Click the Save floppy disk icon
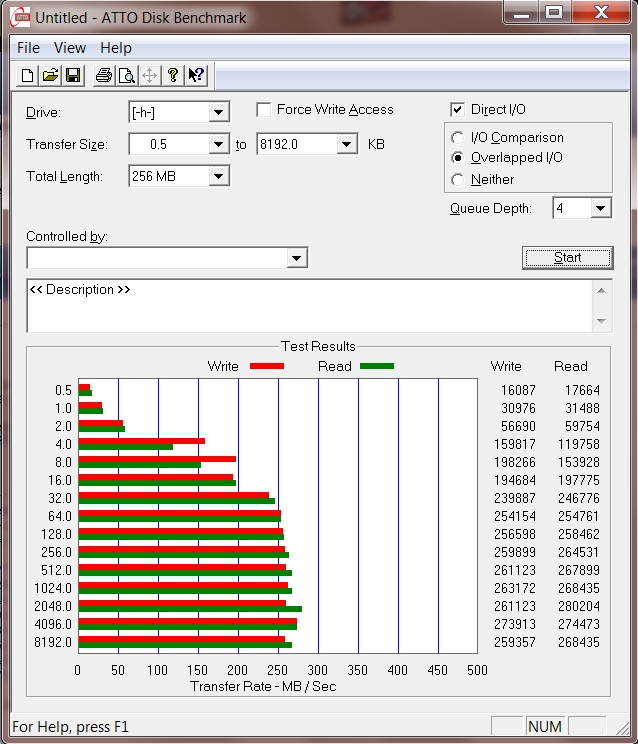 (73, 75)
